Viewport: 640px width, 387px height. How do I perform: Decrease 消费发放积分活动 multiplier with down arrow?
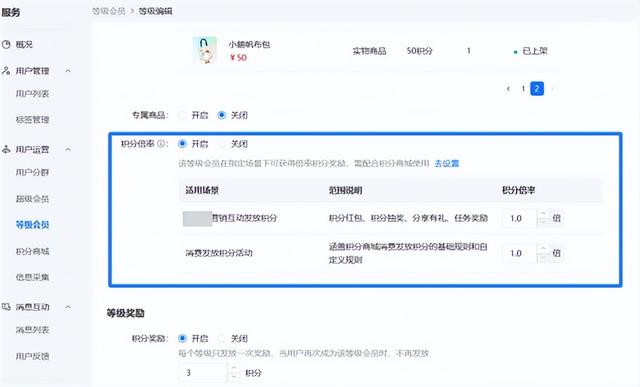tap(543, 258)
